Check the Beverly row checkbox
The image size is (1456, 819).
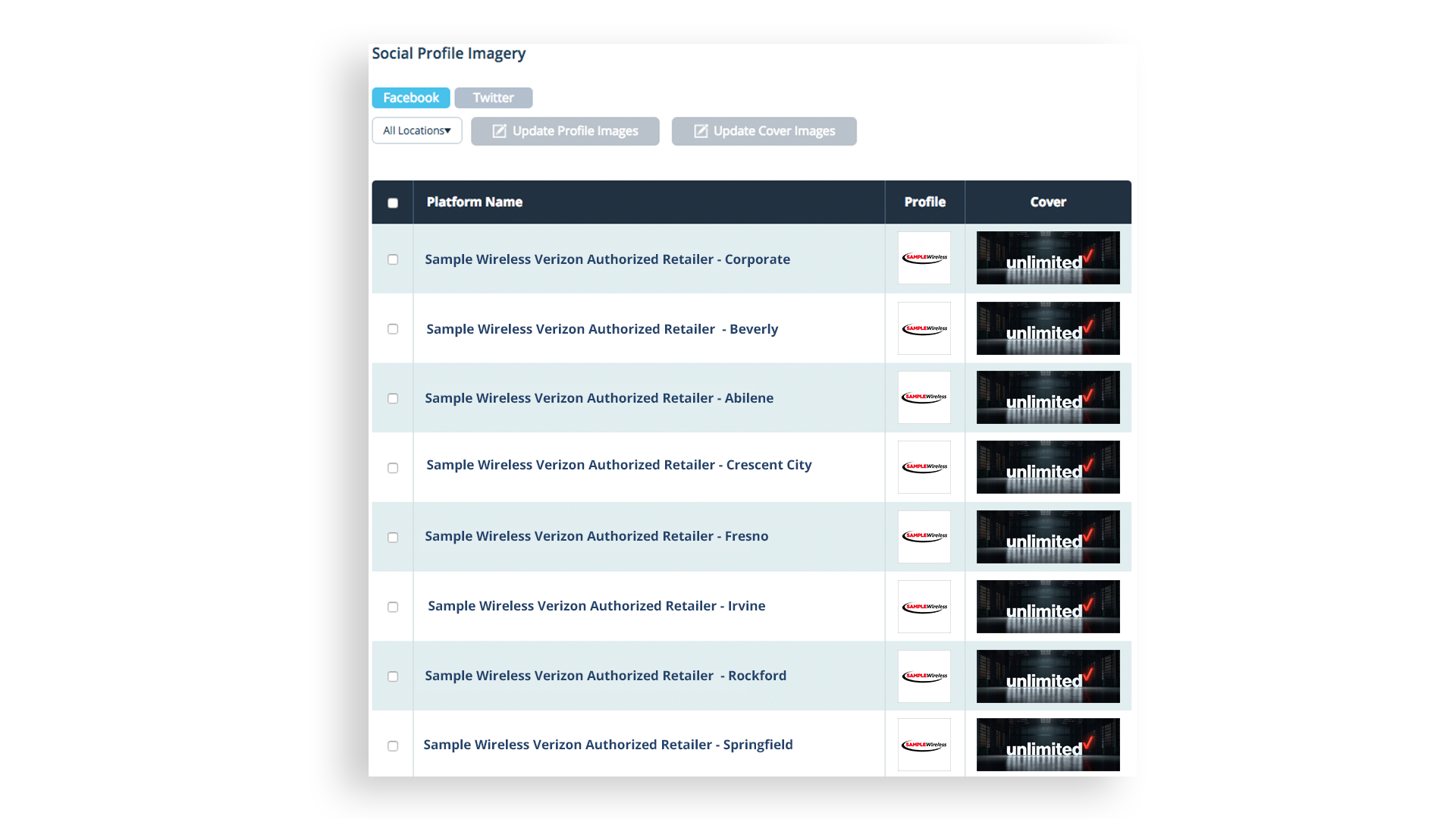tap(393, 329)
